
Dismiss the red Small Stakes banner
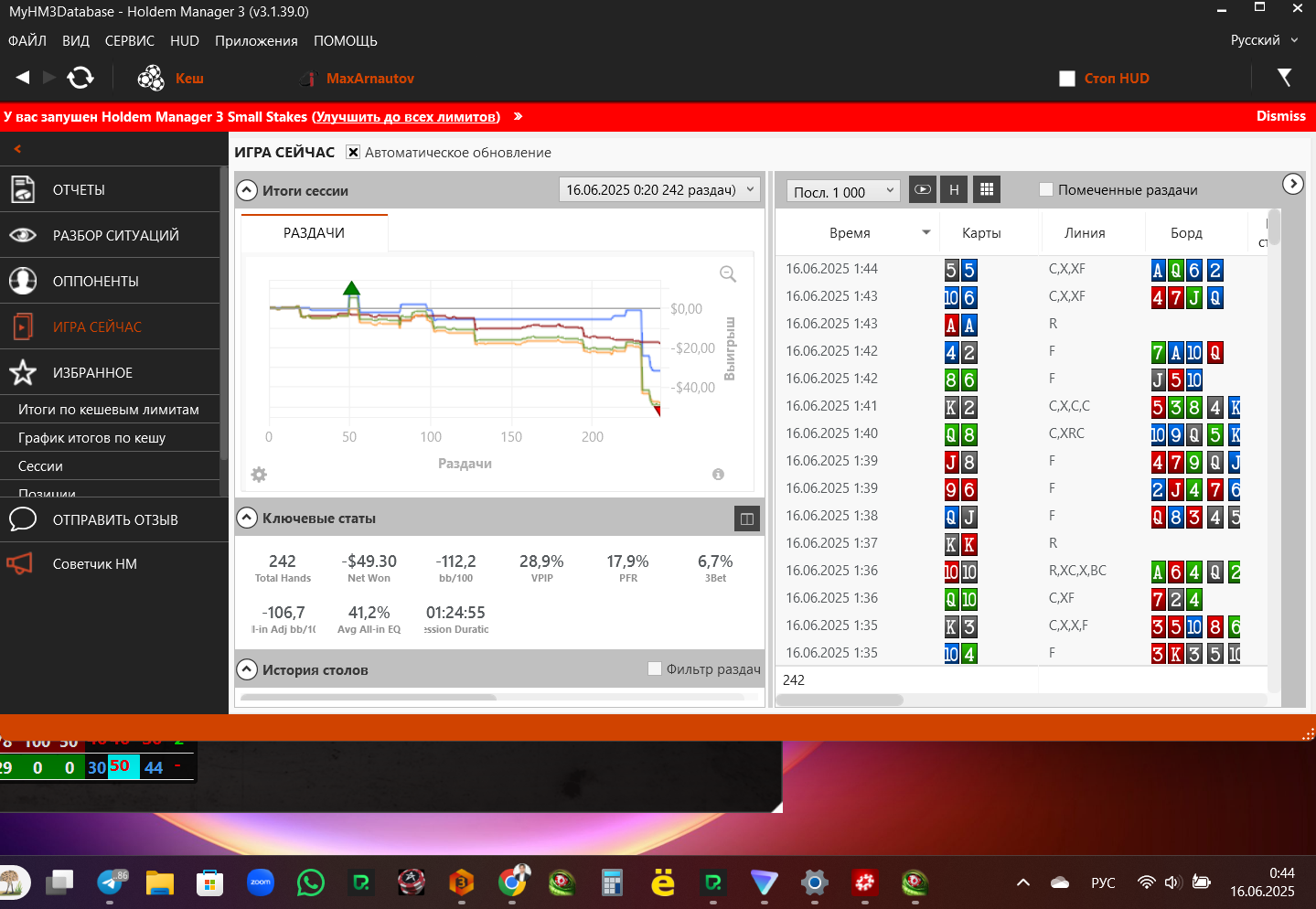point(1281,116)
